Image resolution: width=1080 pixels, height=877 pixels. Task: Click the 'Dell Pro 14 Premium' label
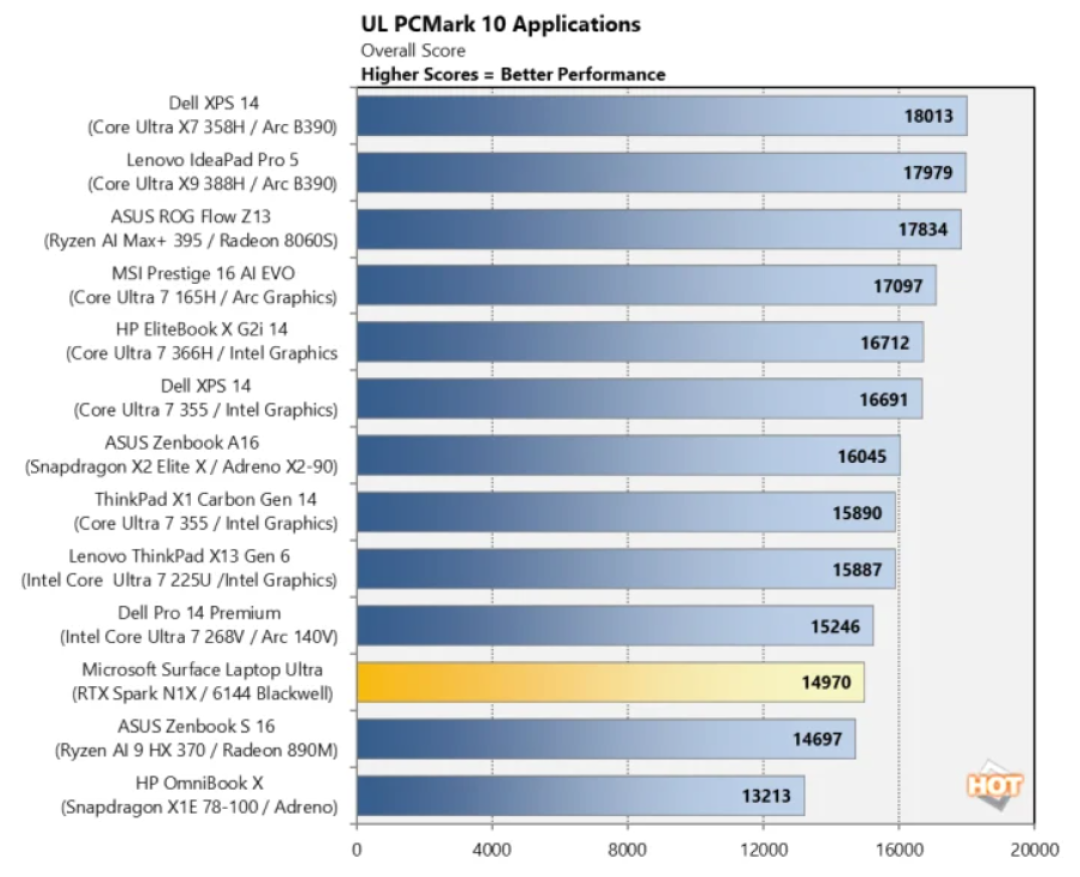click(x=200, y=613)
